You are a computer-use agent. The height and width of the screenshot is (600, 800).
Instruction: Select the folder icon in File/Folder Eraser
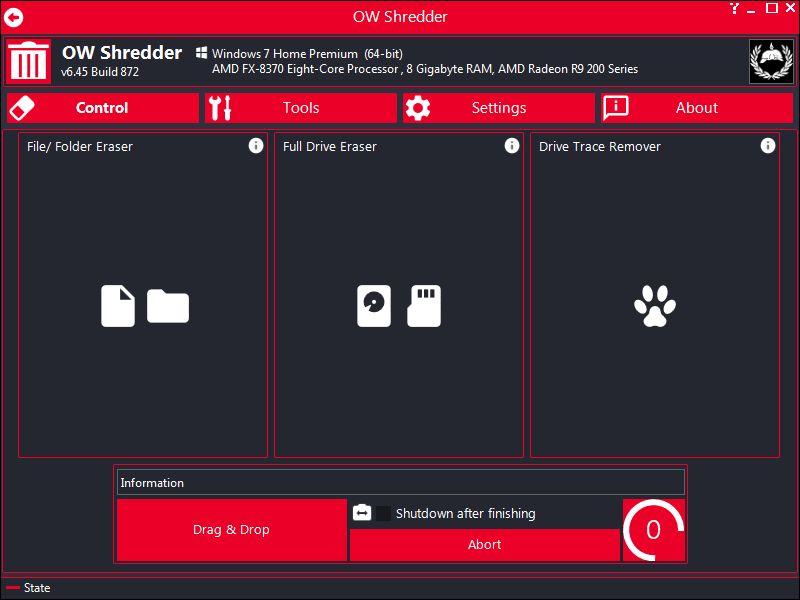(x=167, y=306)
